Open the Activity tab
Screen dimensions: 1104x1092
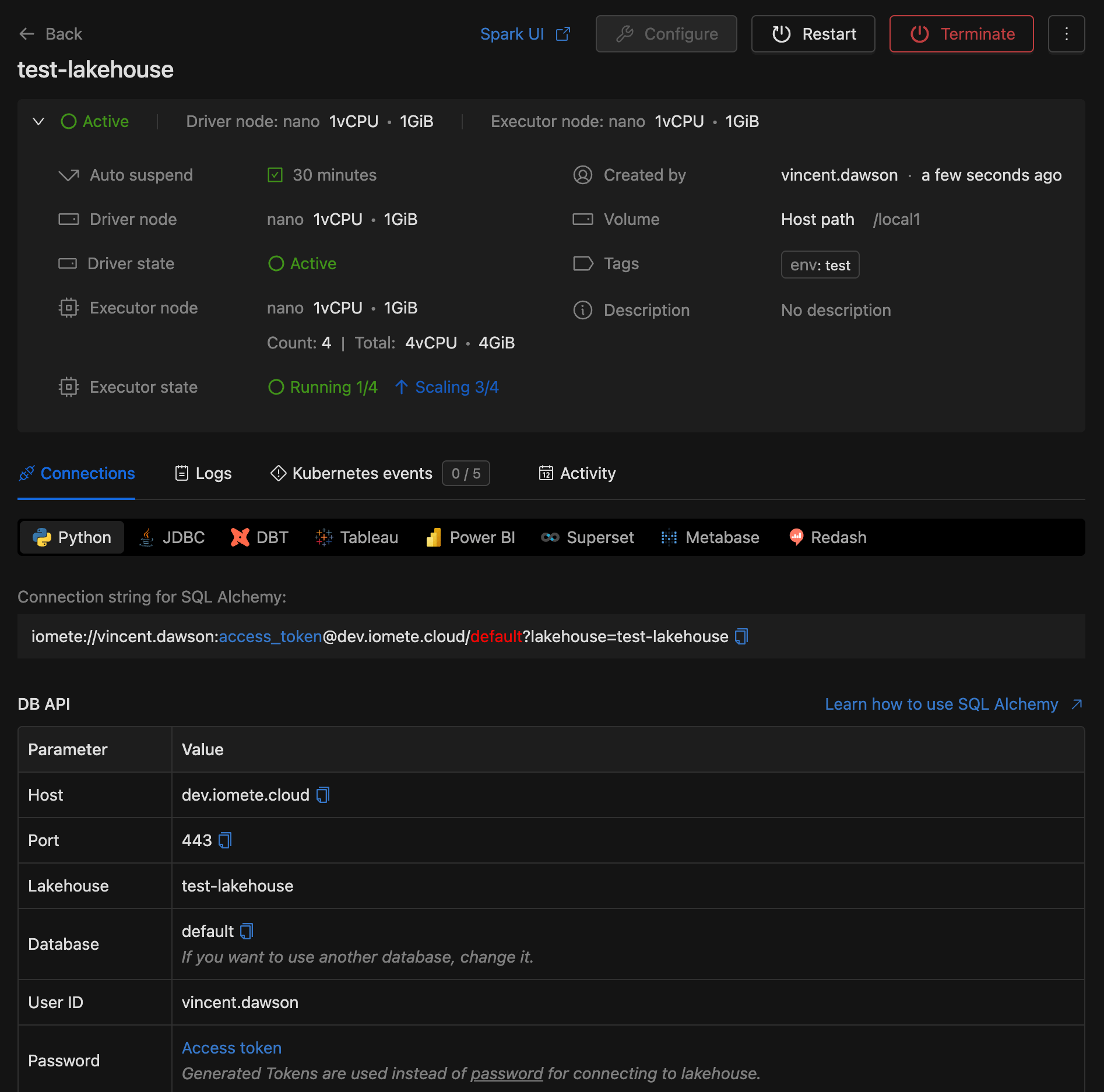[577, 473]
